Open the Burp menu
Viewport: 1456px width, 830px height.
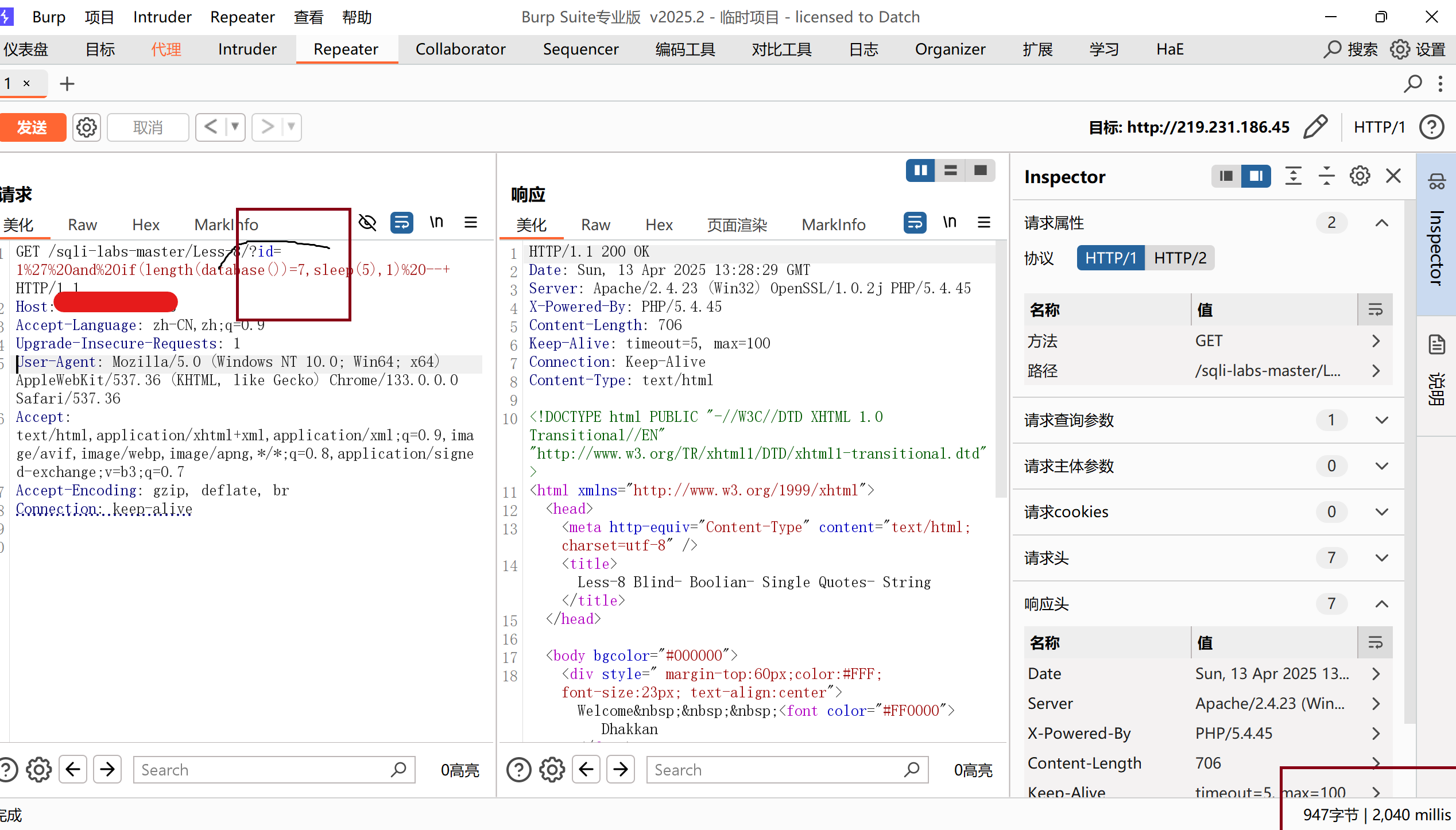point(49,17)
